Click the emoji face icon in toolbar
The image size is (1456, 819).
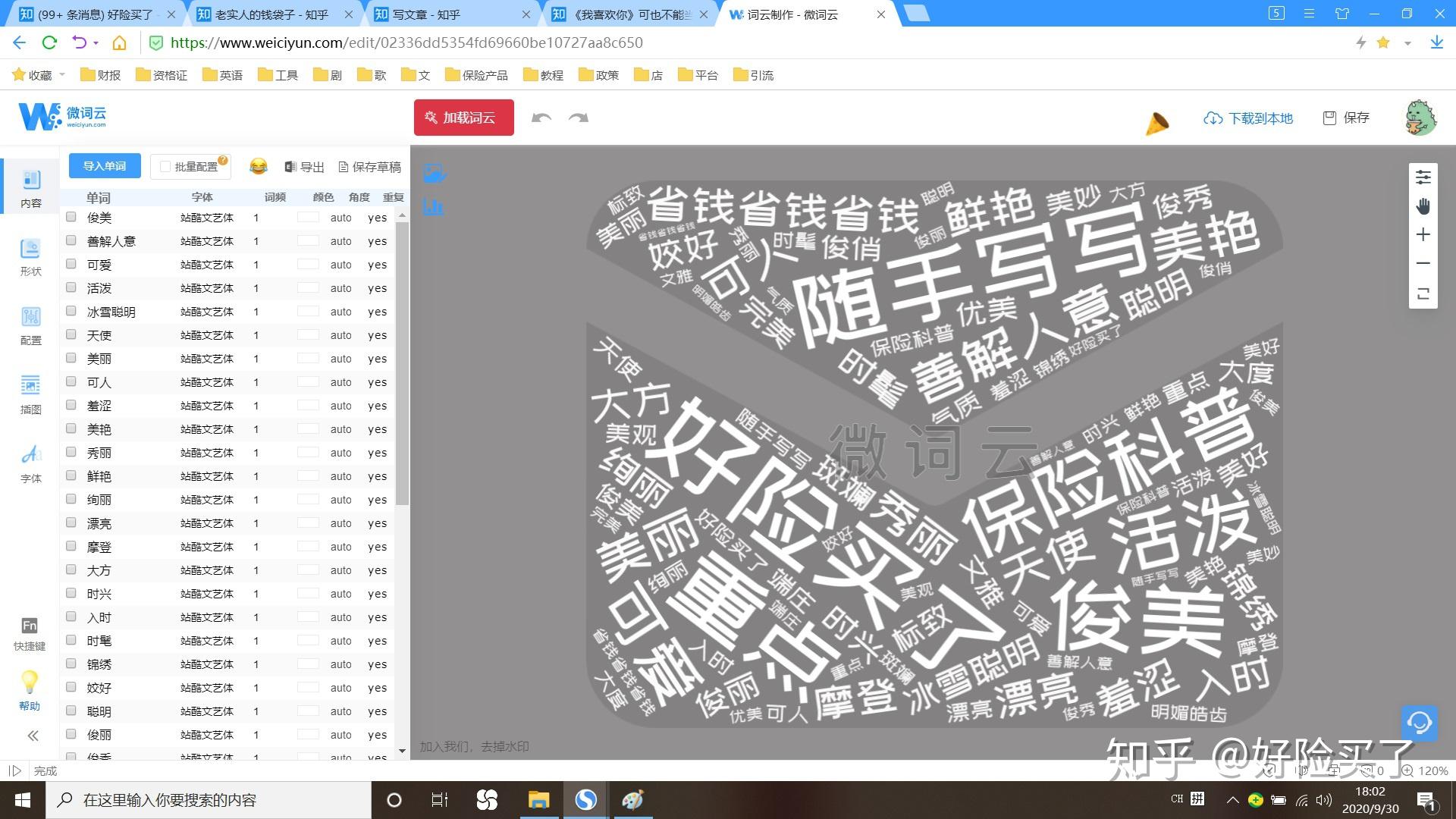[x=259, y=166]
